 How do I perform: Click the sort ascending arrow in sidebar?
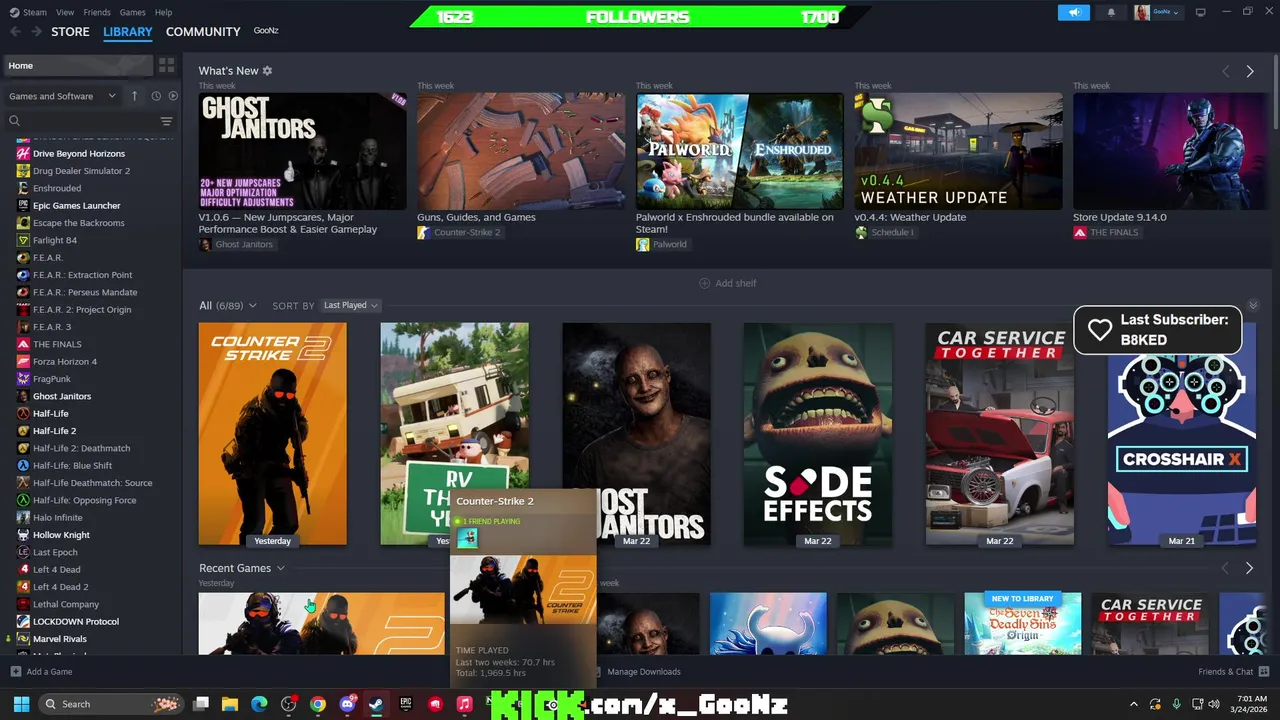pyautogui.click(x=134, y=96)
